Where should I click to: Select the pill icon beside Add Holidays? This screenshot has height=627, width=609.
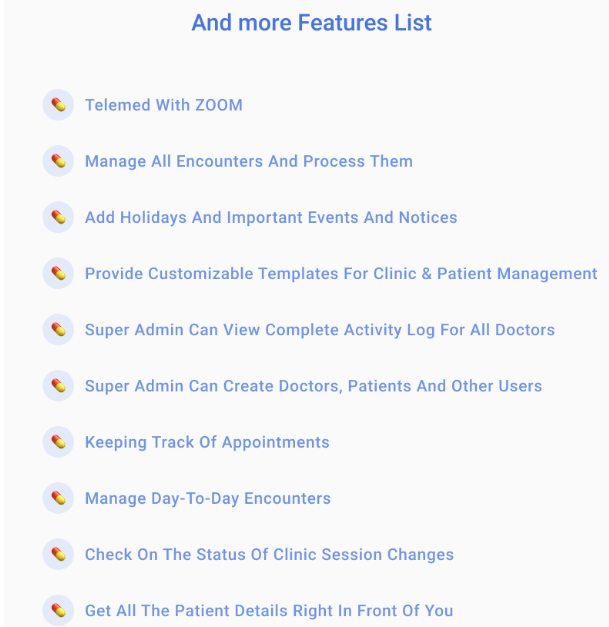58,217
